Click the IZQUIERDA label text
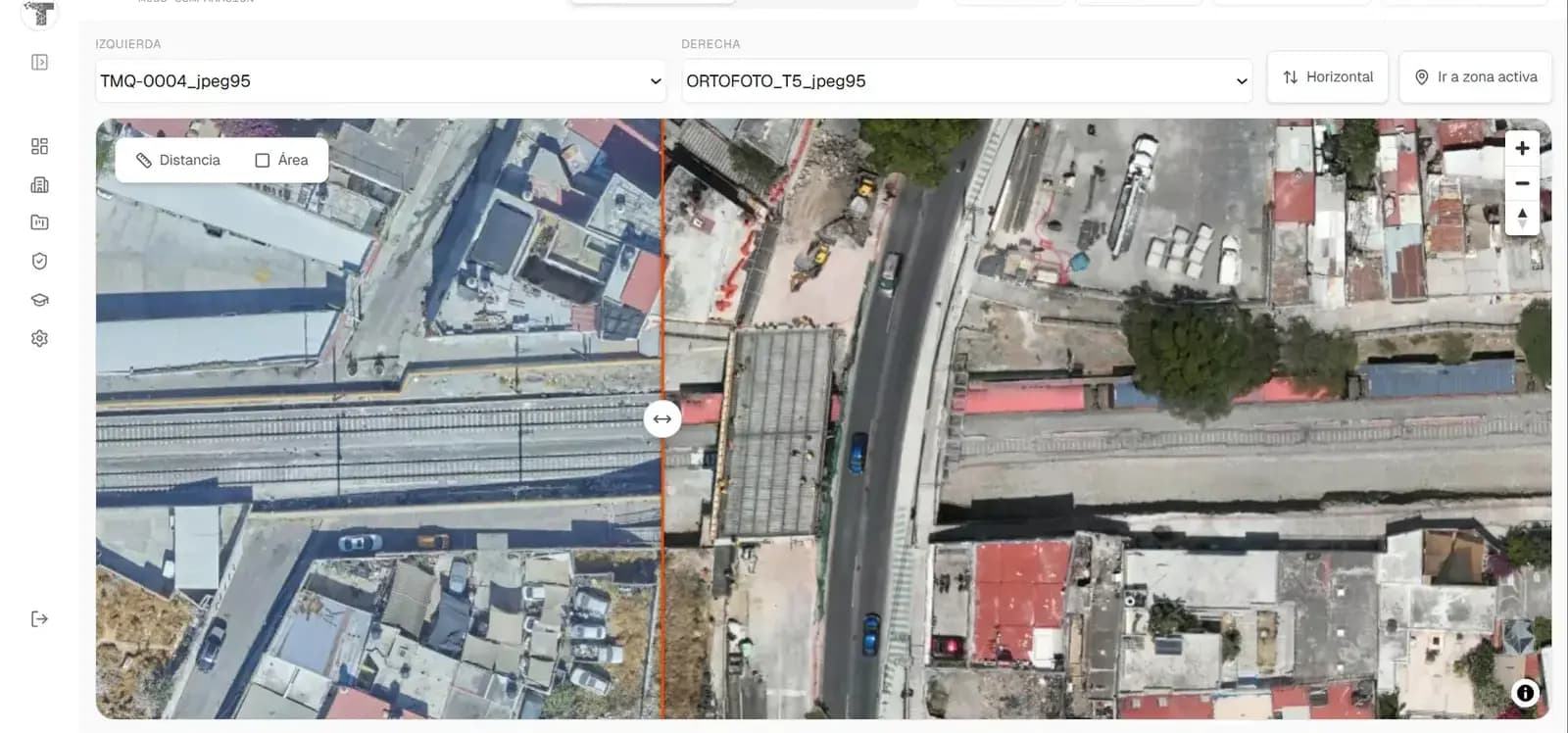The width and height of the screenshot is (1568, 733). [x=128, y=44]
